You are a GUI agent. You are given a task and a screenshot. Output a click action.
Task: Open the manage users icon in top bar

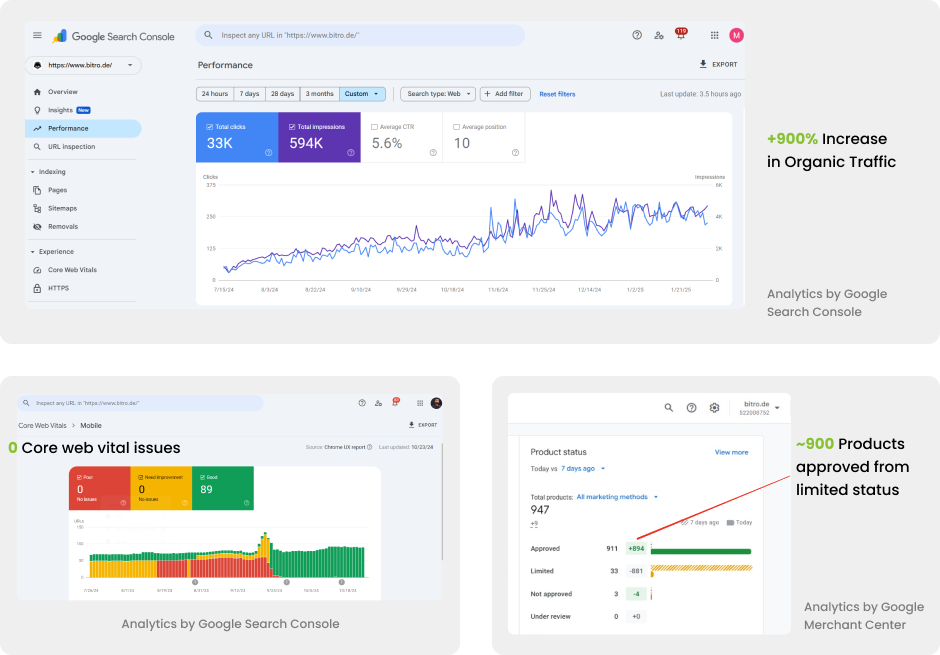tap(658, 35)
